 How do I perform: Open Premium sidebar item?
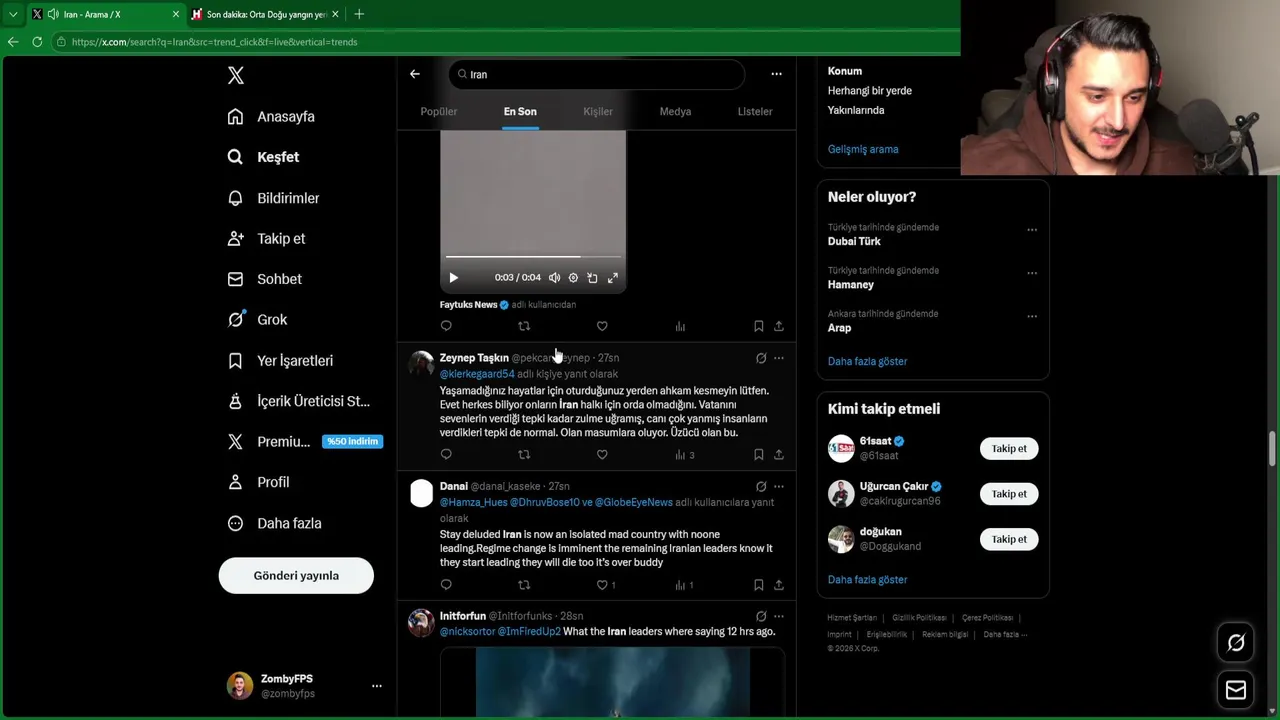coord(305,441)
